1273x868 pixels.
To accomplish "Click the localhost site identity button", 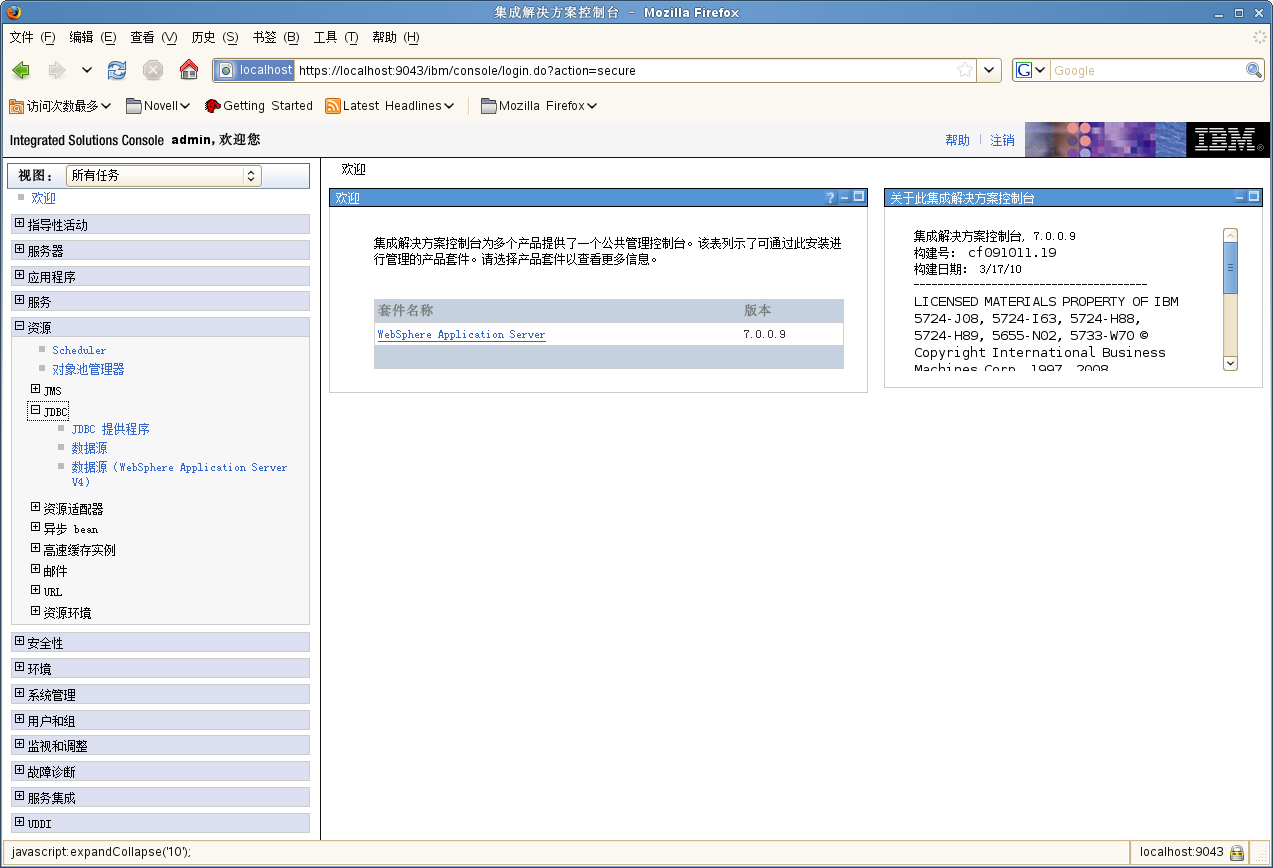I will pos(255,70).
